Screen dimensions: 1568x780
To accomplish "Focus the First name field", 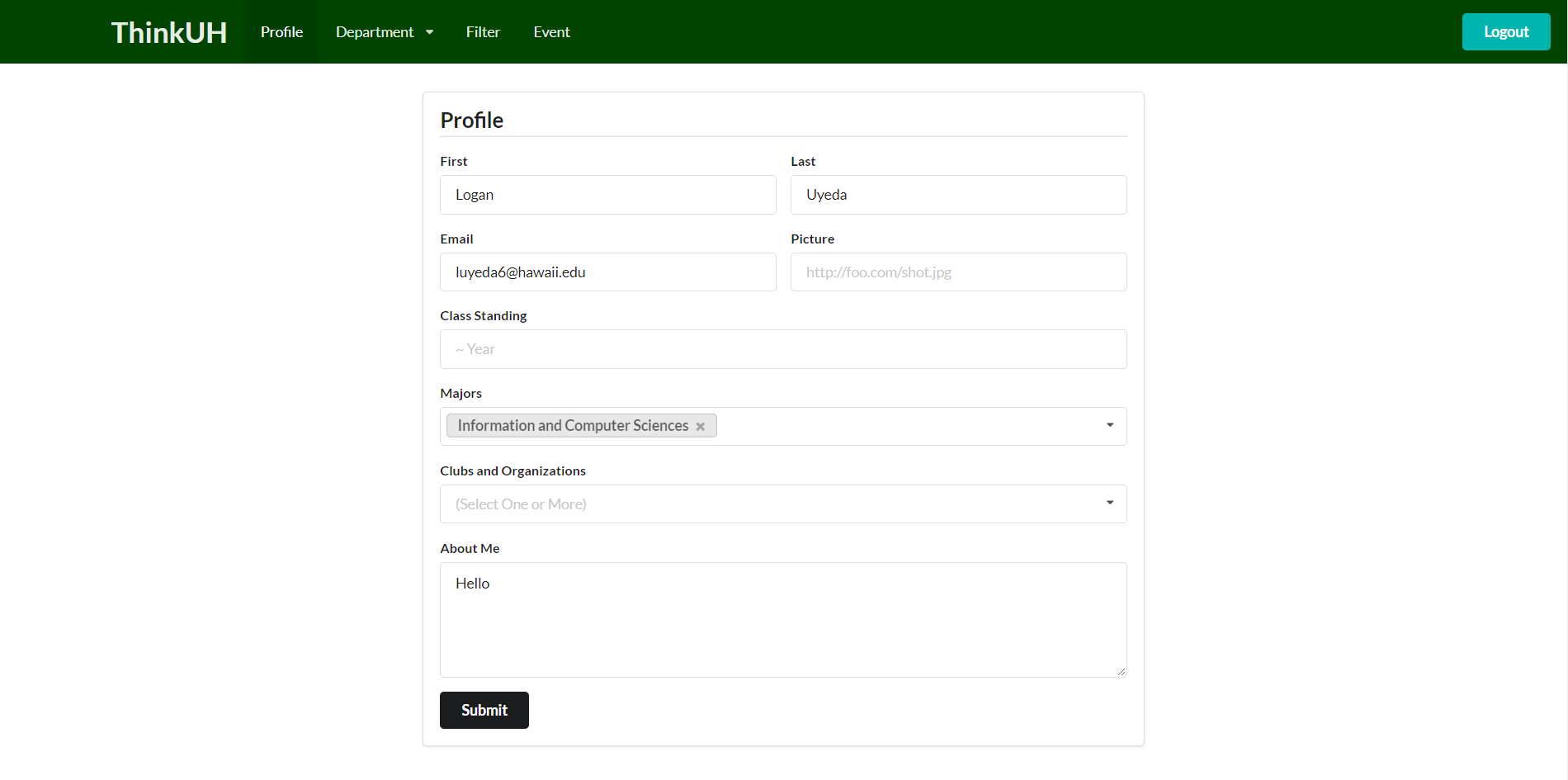I will 607,195.
